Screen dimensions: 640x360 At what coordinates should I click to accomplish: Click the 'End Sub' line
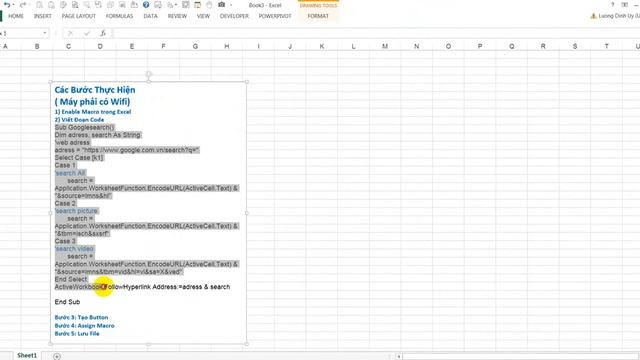(x=67, y=302)
